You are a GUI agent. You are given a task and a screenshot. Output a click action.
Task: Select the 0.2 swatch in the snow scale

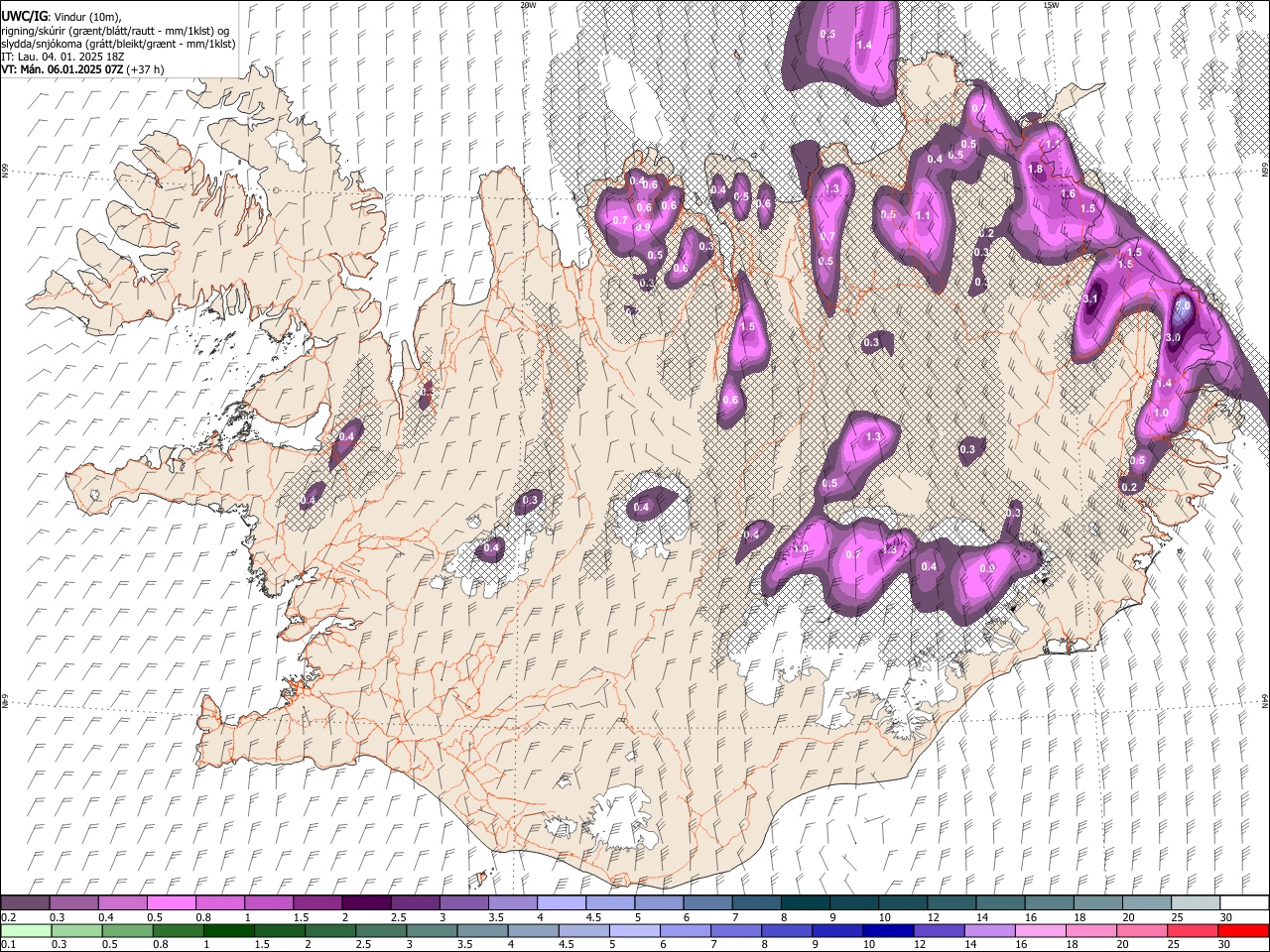[x=25, y=902]
